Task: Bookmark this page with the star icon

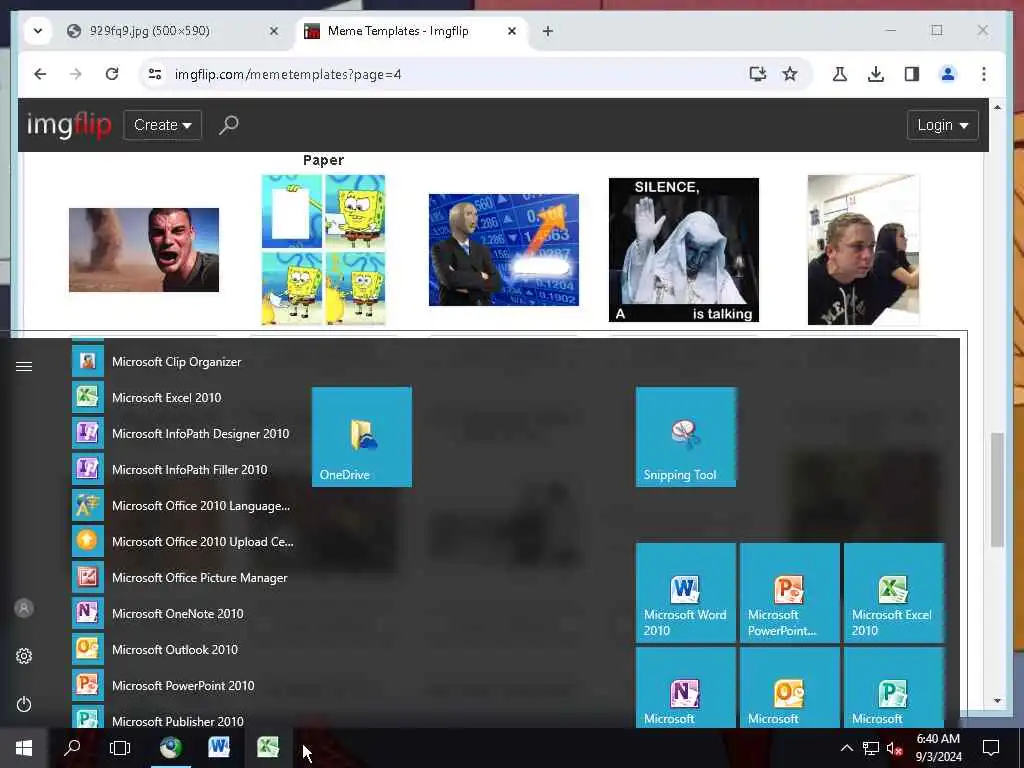Action: coord(790,74)
